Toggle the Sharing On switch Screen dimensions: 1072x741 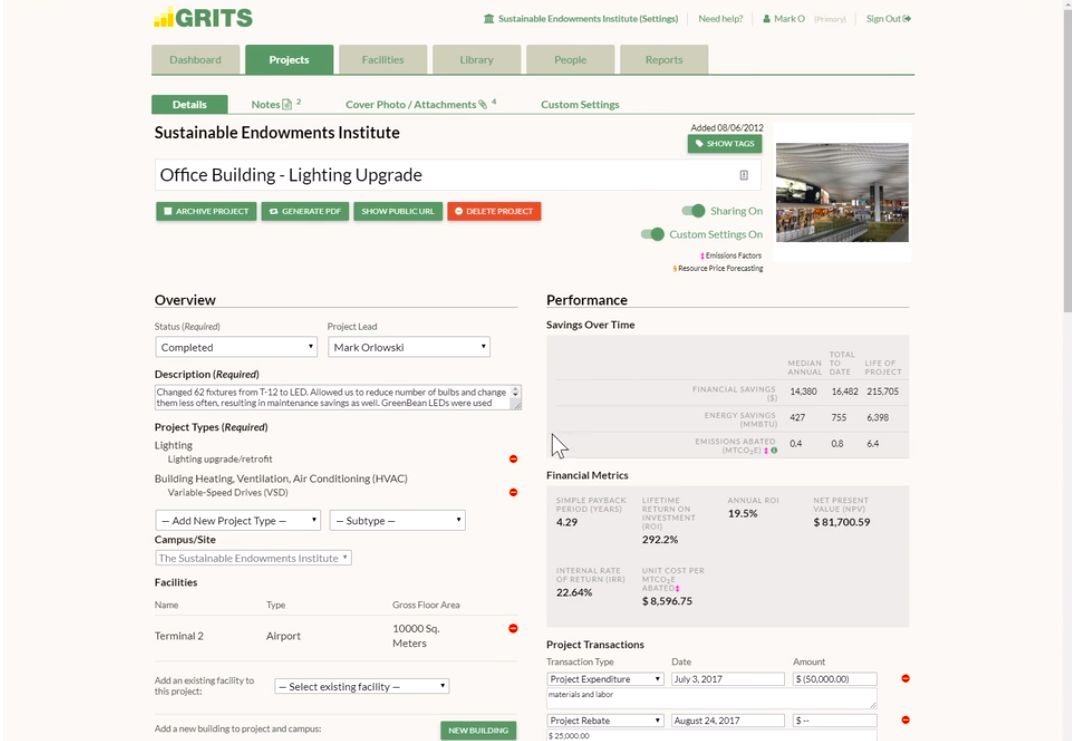693,211
